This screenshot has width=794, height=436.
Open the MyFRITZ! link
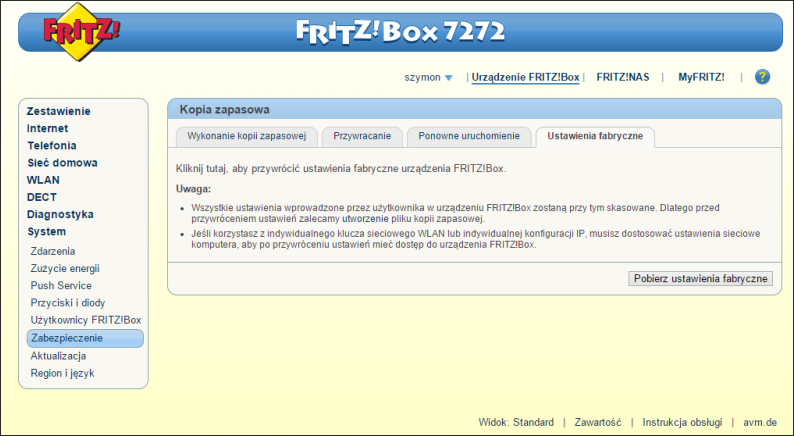pos(701,77)
